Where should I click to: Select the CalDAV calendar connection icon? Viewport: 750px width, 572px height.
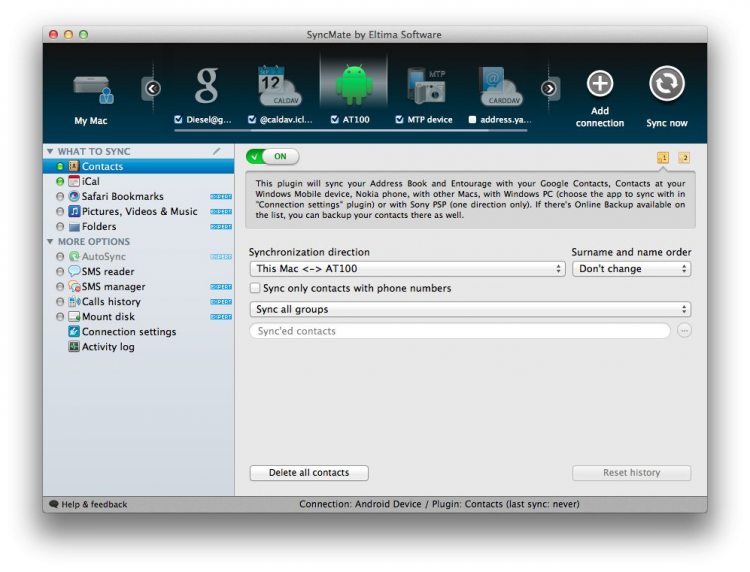pyautogui.click(x=279, y=86)
